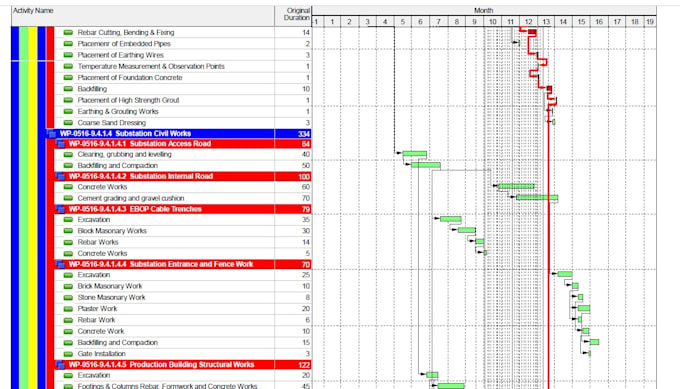Click the Cement grading and gravel cushion icon
Screen dimensions: 680x389
[68, 198]
